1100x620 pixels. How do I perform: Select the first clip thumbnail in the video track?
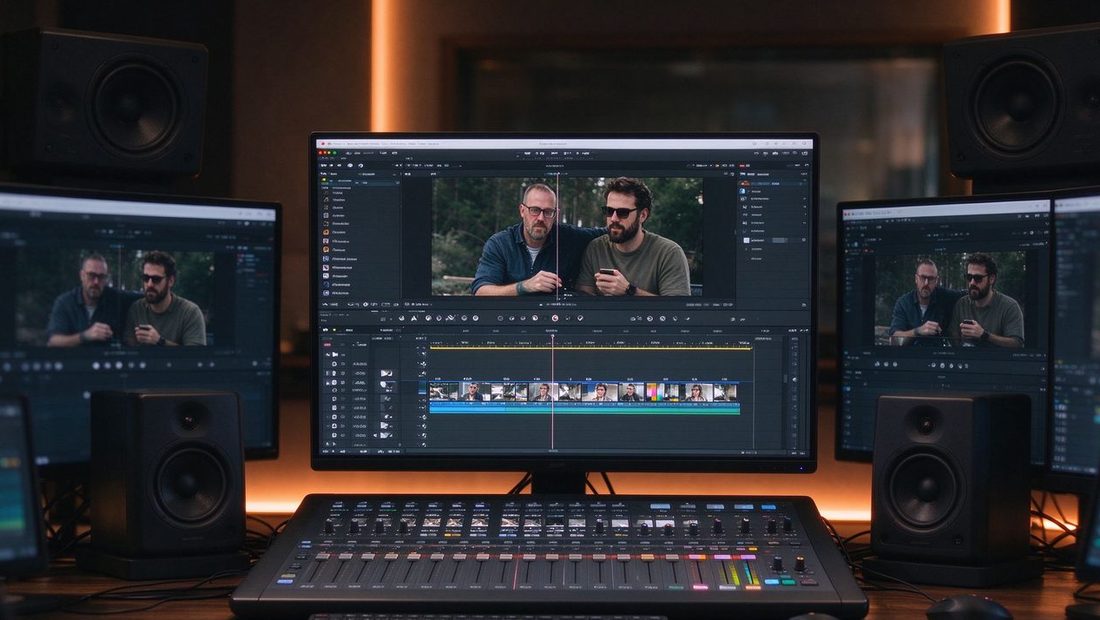[443, 392]
